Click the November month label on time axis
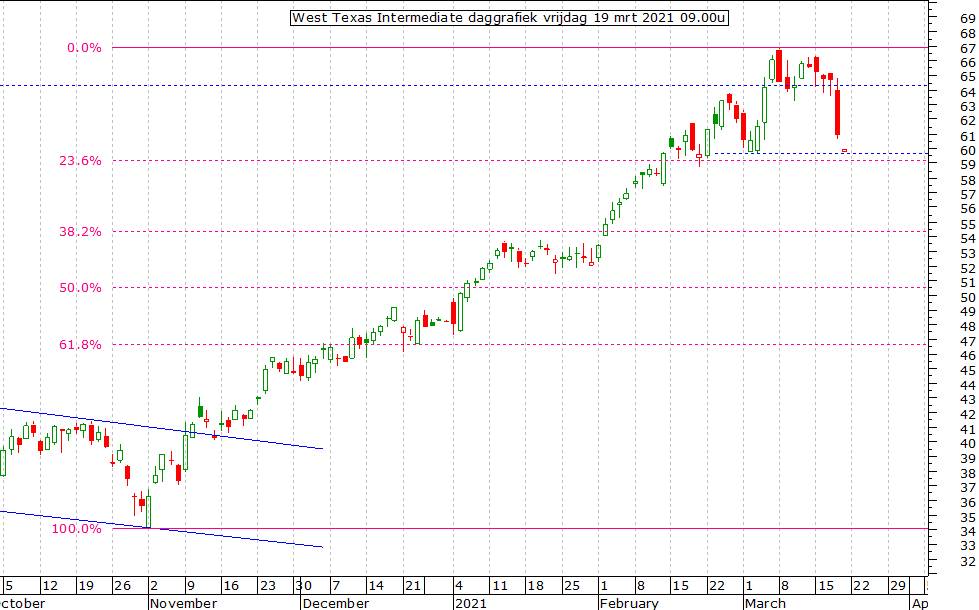Viewport: 979px width, 610px height. pyautogui.click(x=184, y=603)
